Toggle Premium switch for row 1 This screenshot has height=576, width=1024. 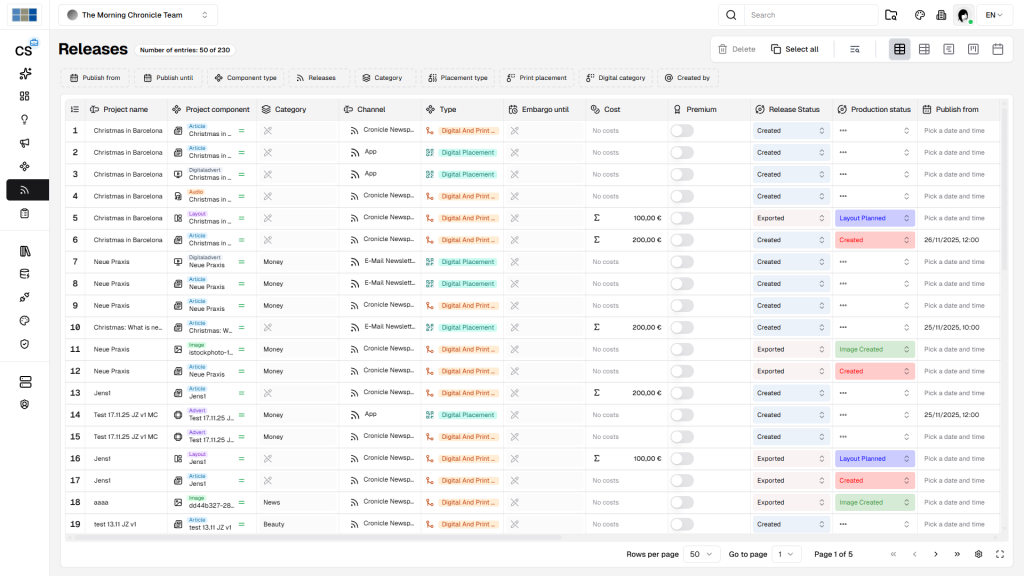[x=681, y=131]
